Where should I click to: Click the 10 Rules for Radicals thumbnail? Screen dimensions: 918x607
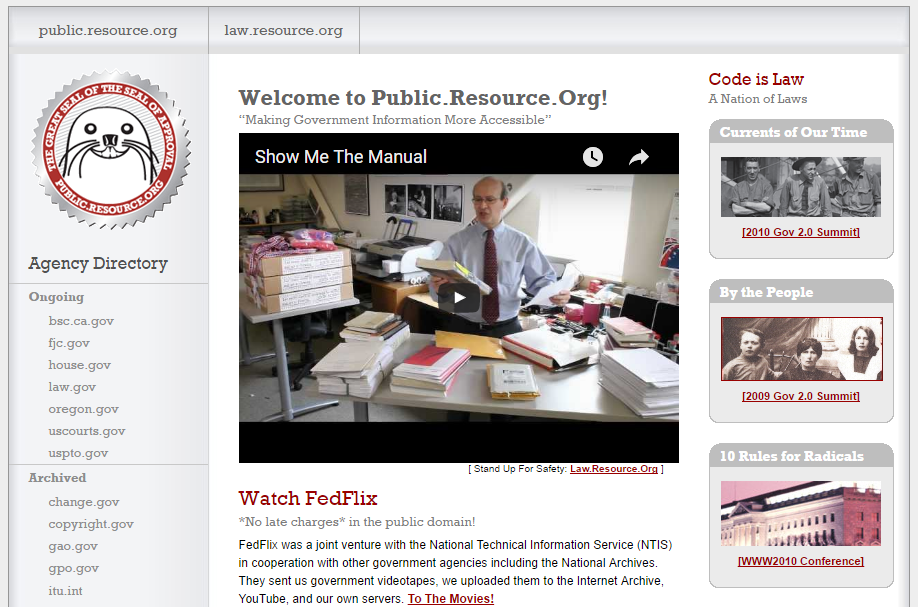coord(800,513)
